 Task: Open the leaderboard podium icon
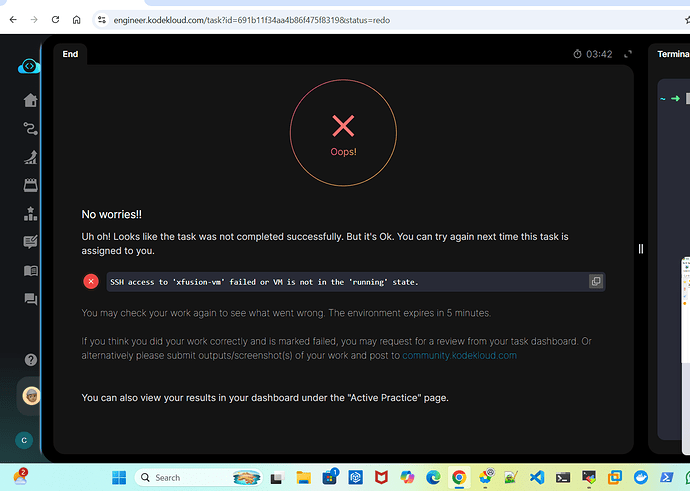point(30,214)
